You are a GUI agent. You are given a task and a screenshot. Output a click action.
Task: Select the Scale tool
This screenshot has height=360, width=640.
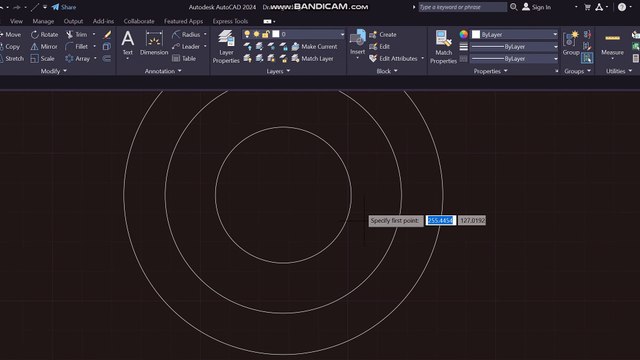pos(42,58)
